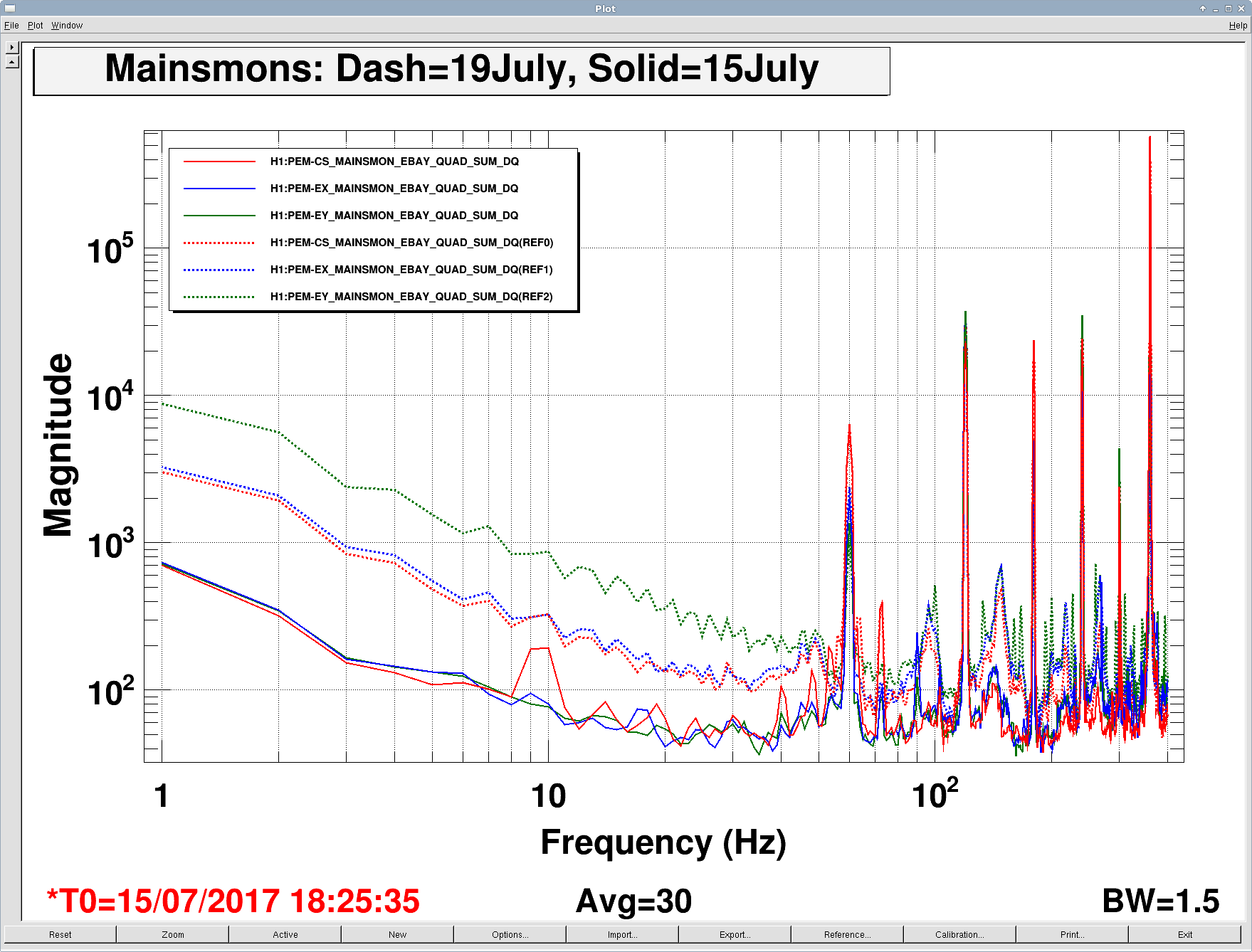Click legend entry ending in DQ(REF2)
Image resolution: width=1252 pixels, height=952 pixels.
coord(411,297)
